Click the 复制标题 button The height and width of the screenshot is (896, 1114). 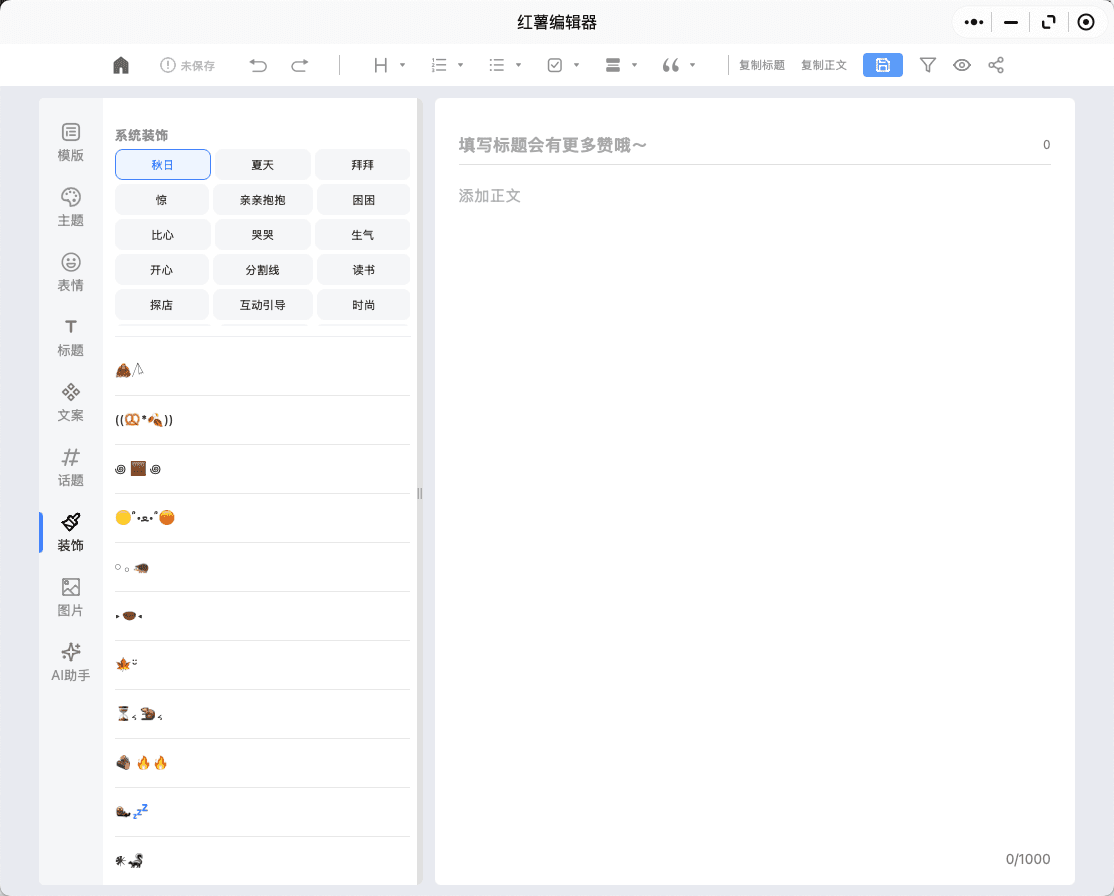point(761,65)
